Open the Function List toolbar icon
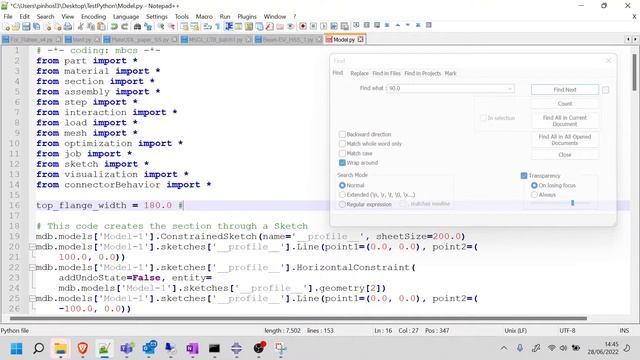Screen dimensions: 640x360 pos(269,27)
